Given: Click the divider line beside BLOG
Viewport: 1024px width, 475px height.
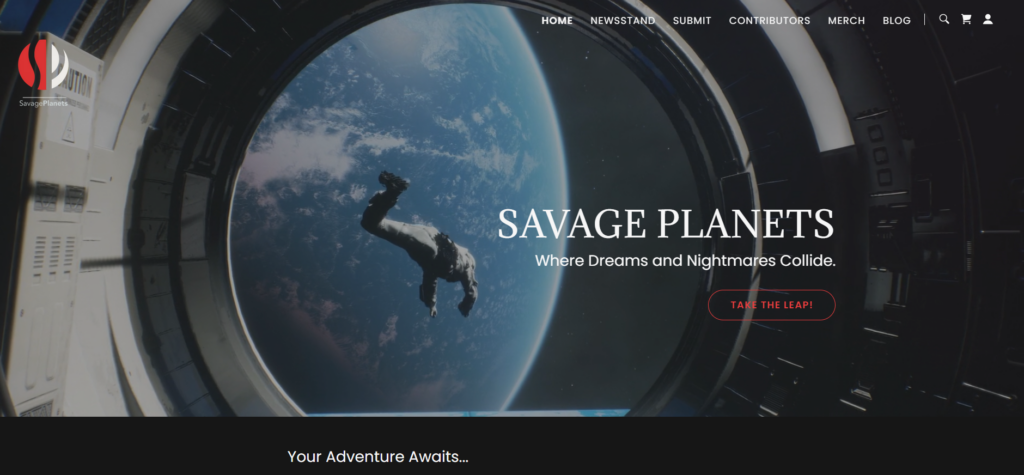Looking at the screenshot, I should click(x=925, y=20).
